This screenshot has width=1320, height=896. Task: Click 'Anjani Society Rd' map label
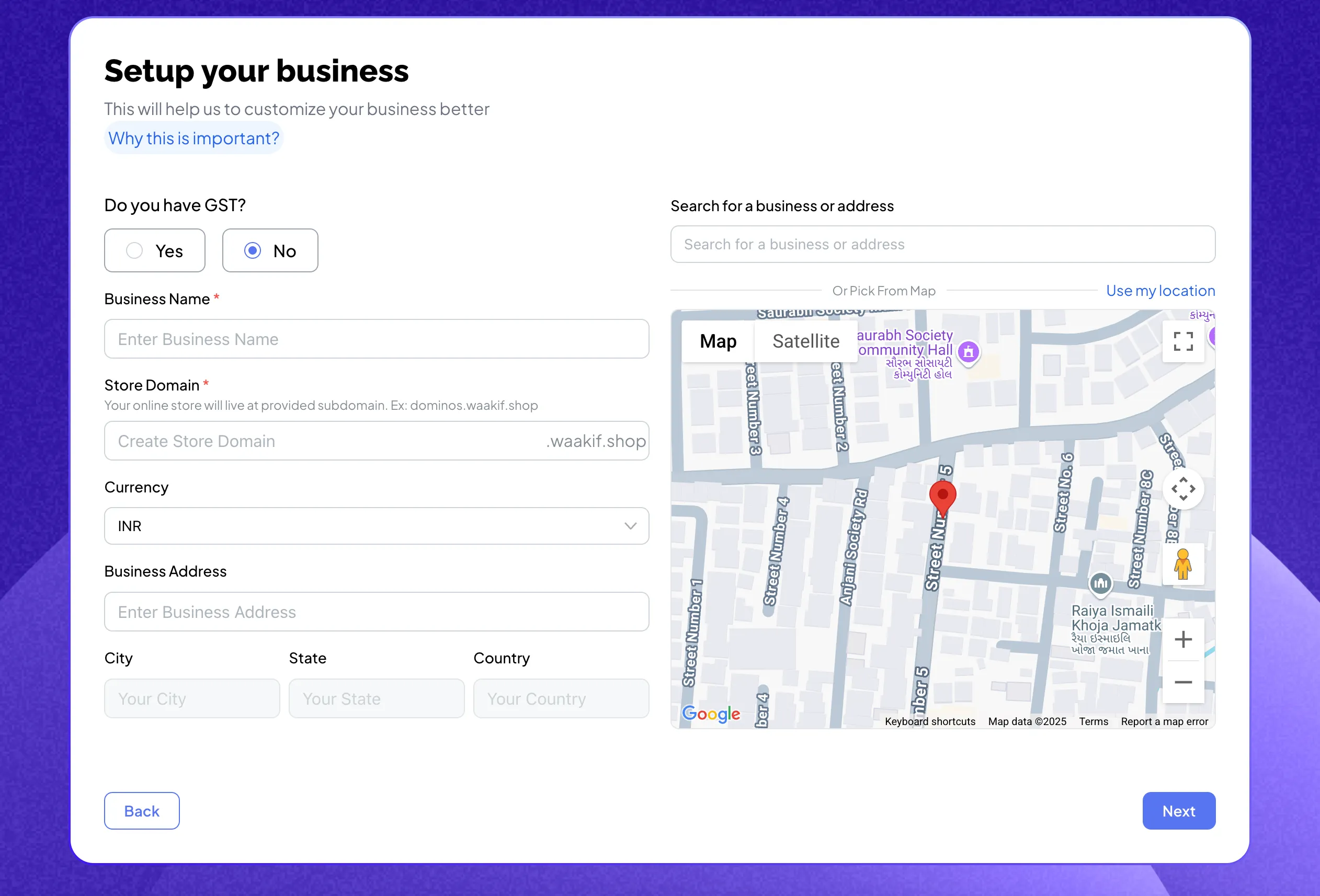854,547
